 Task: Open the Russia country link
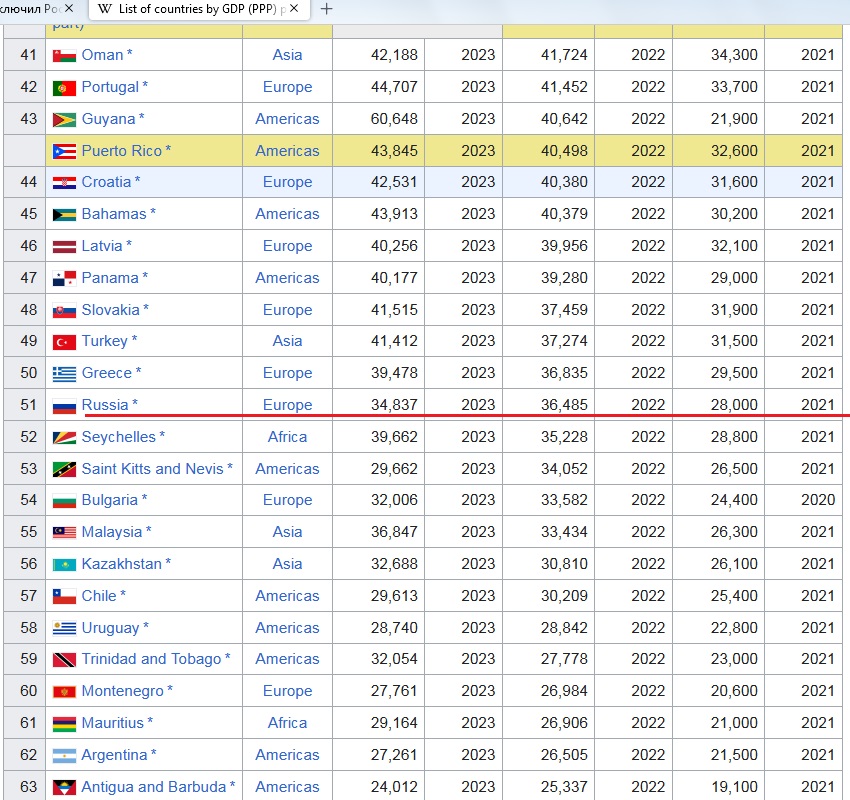pos(105,405)
